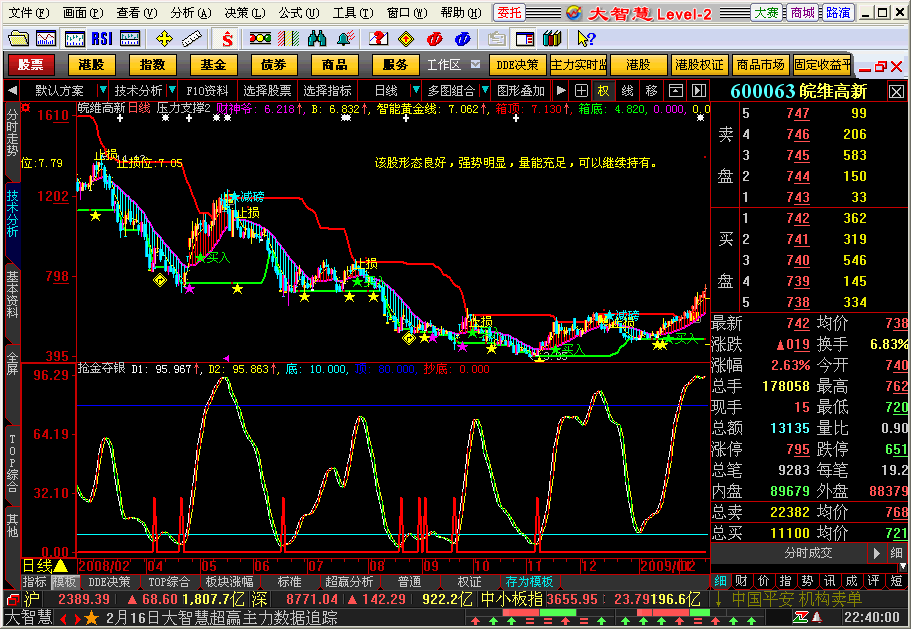Click the yellow star icon in status bar
Screen dimensions: 911x629
pos(91,618)
